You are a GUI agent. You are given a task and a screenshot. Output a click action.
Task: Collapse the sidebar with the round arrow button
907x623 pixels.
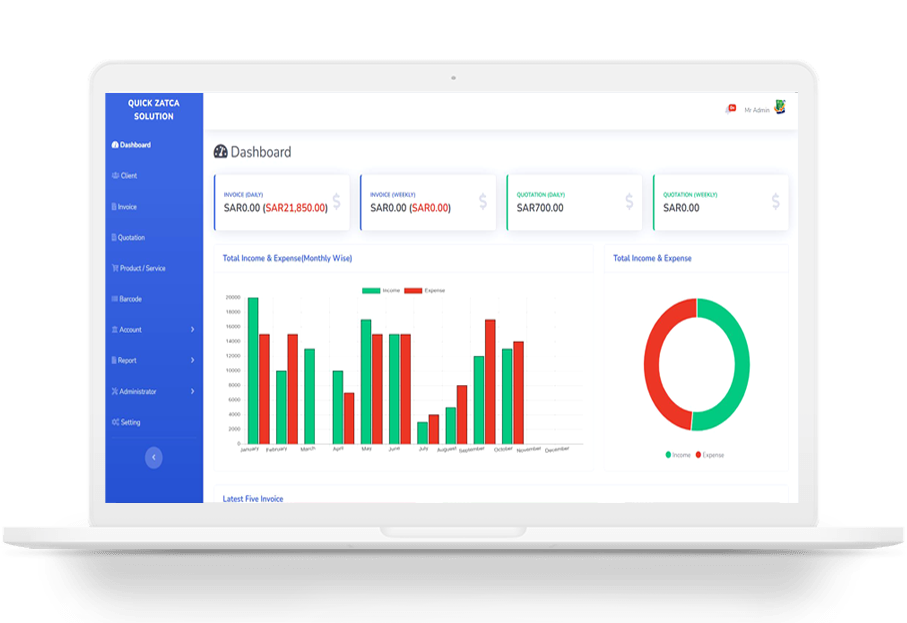(153, 457)
